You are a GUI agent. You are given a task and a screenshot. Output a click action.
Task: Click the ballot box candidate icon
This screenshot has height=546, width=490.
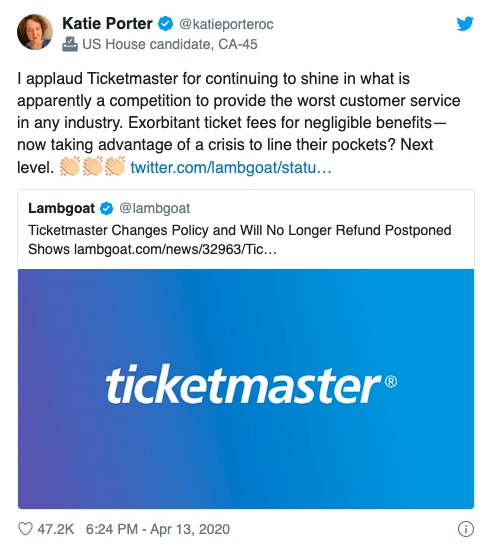click(x=70, y=44)
